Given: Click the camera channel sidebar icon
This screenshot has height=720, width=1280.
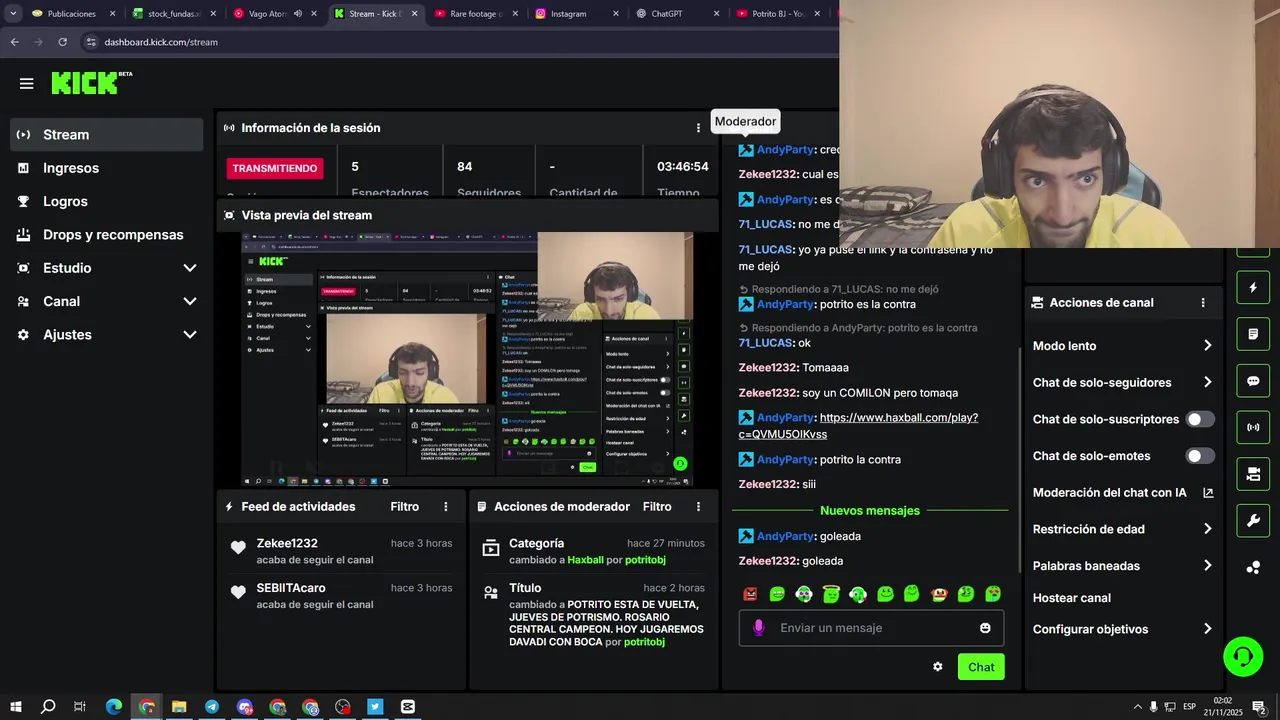Looking at the screenshot, I should tap(1253, 474).
